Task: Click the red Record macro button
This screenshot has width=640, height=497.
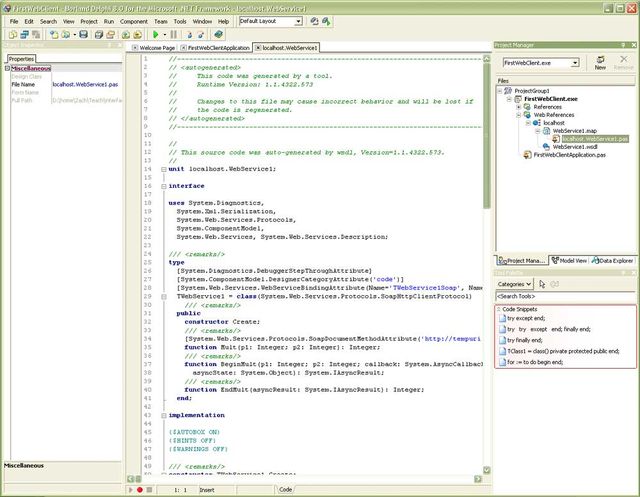Action: (x=140, y=490)
